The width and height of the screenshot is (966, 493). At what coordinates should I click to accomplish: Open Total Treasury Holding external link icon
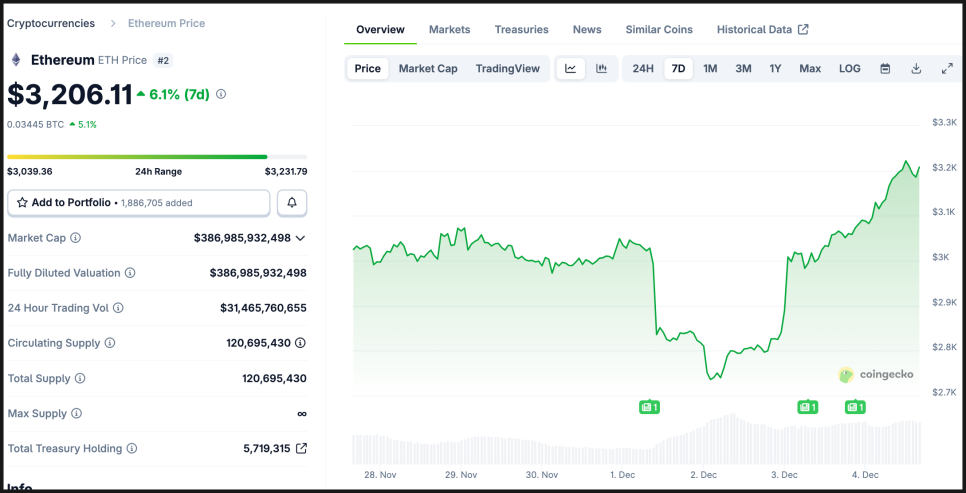301,449
